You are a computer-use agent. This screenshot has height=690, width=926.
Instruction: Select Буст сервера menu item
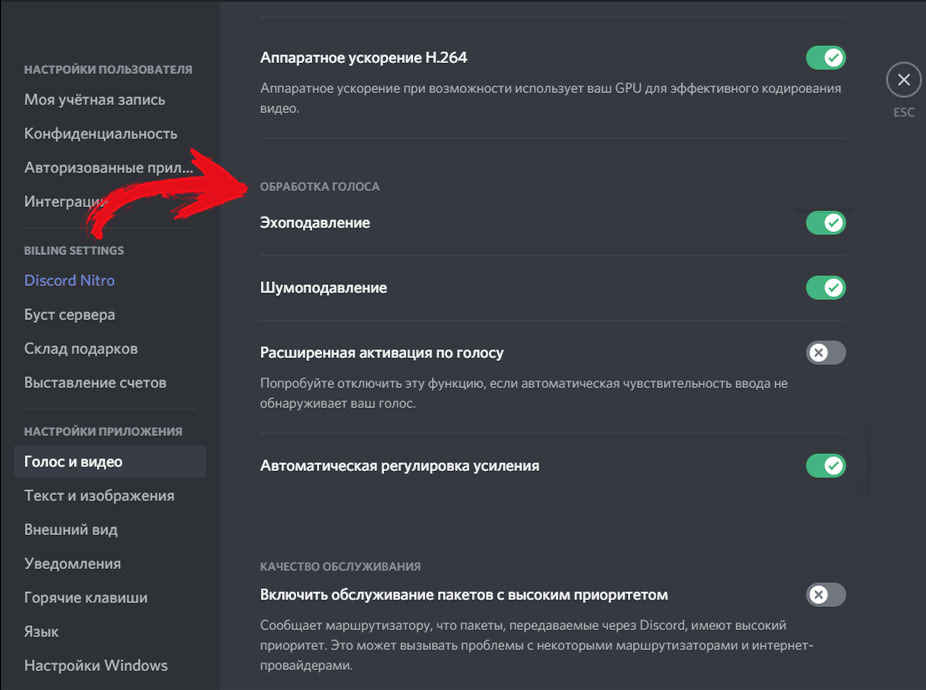click(70, 314)
